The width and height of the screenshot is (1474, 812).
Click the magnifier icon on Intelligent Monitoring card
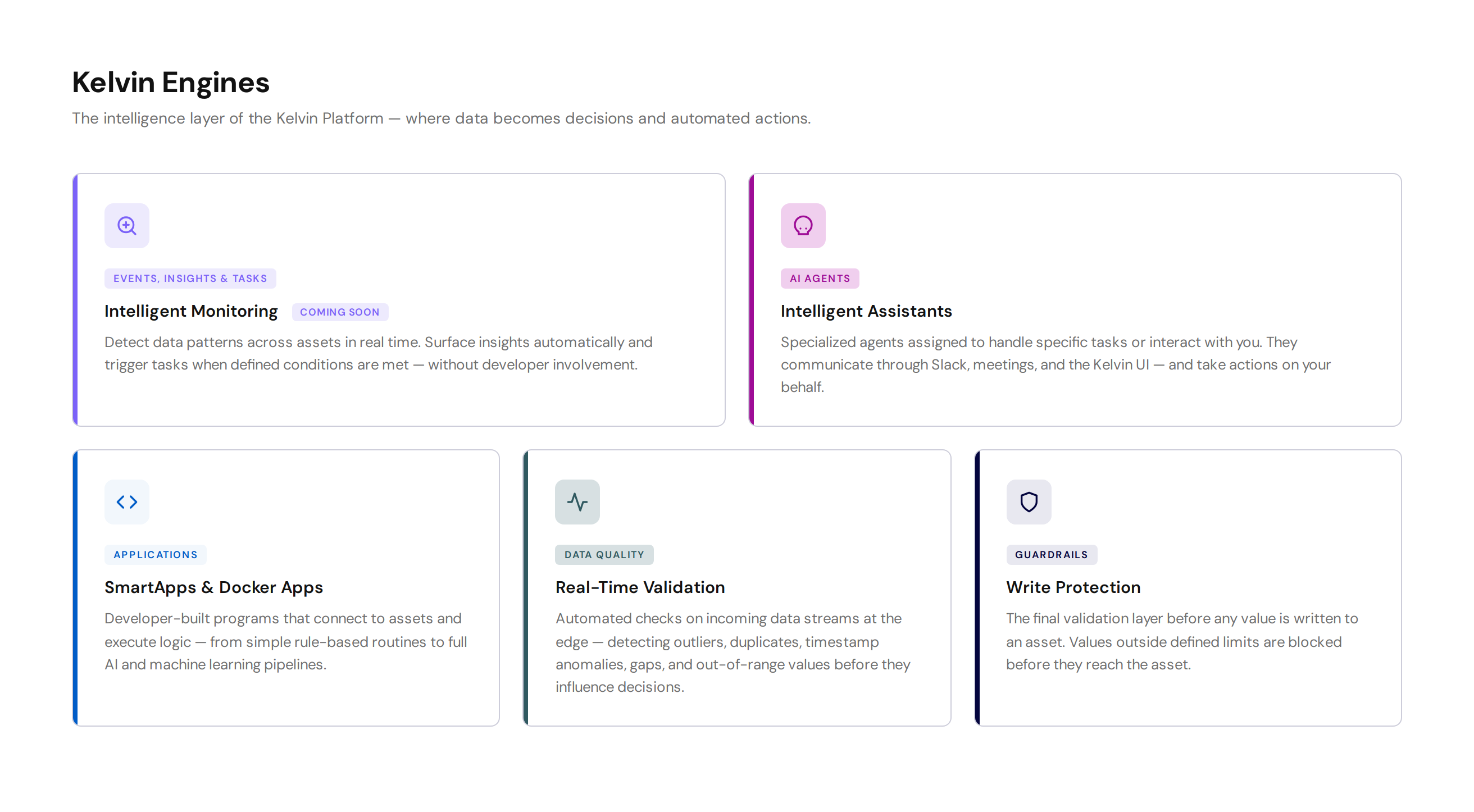(x=126, y=225)
